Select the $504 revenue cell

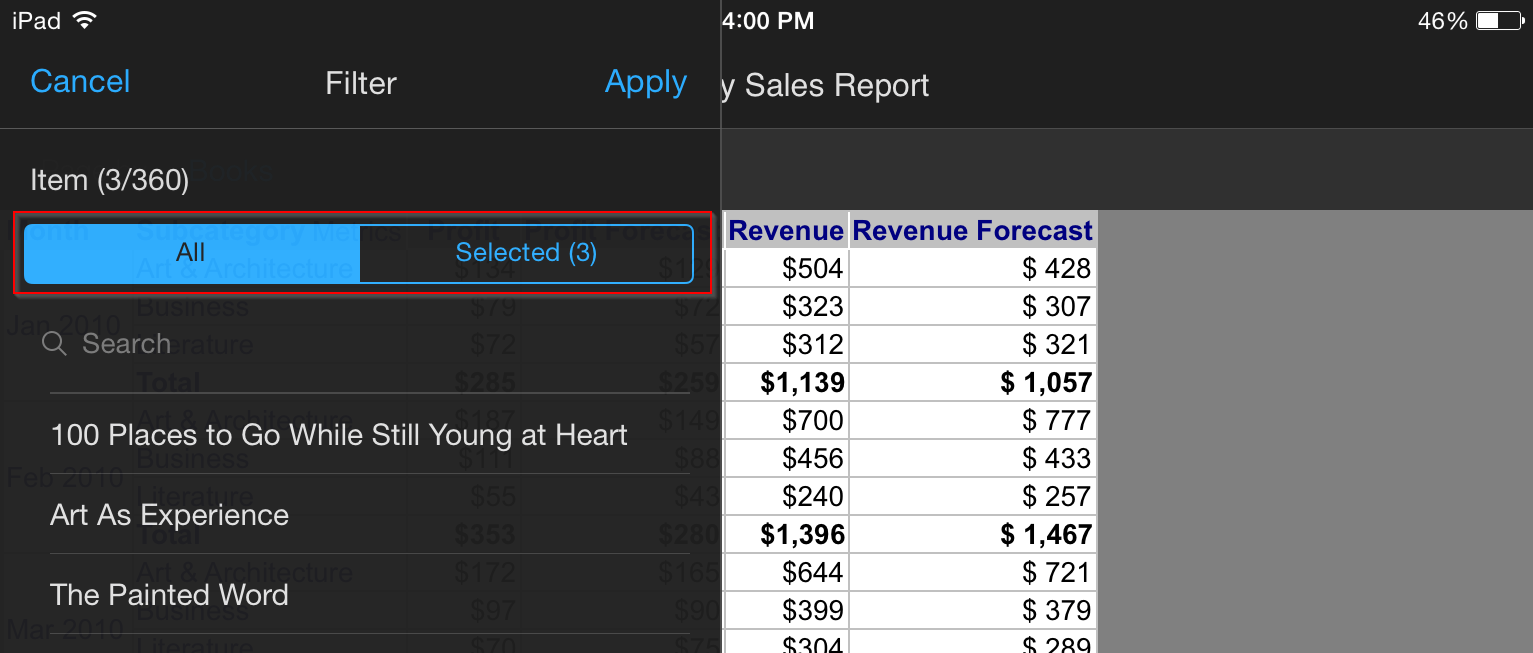pyautogui.click(x=786, y=268)
